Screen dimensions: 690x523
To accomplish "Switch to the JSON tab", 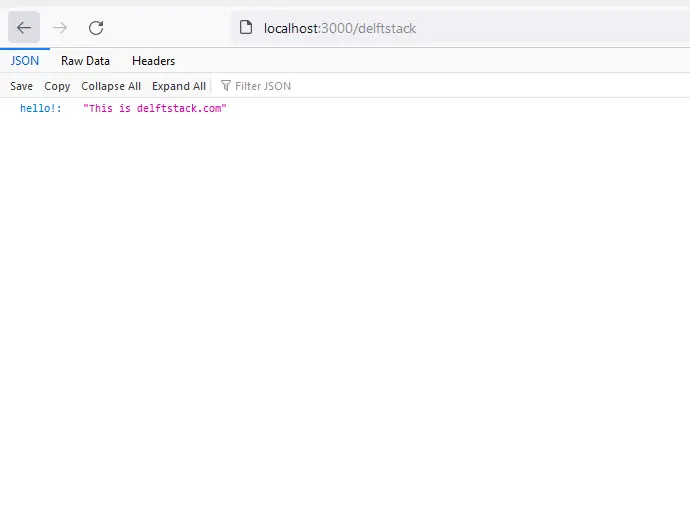I will coord(25,61).
